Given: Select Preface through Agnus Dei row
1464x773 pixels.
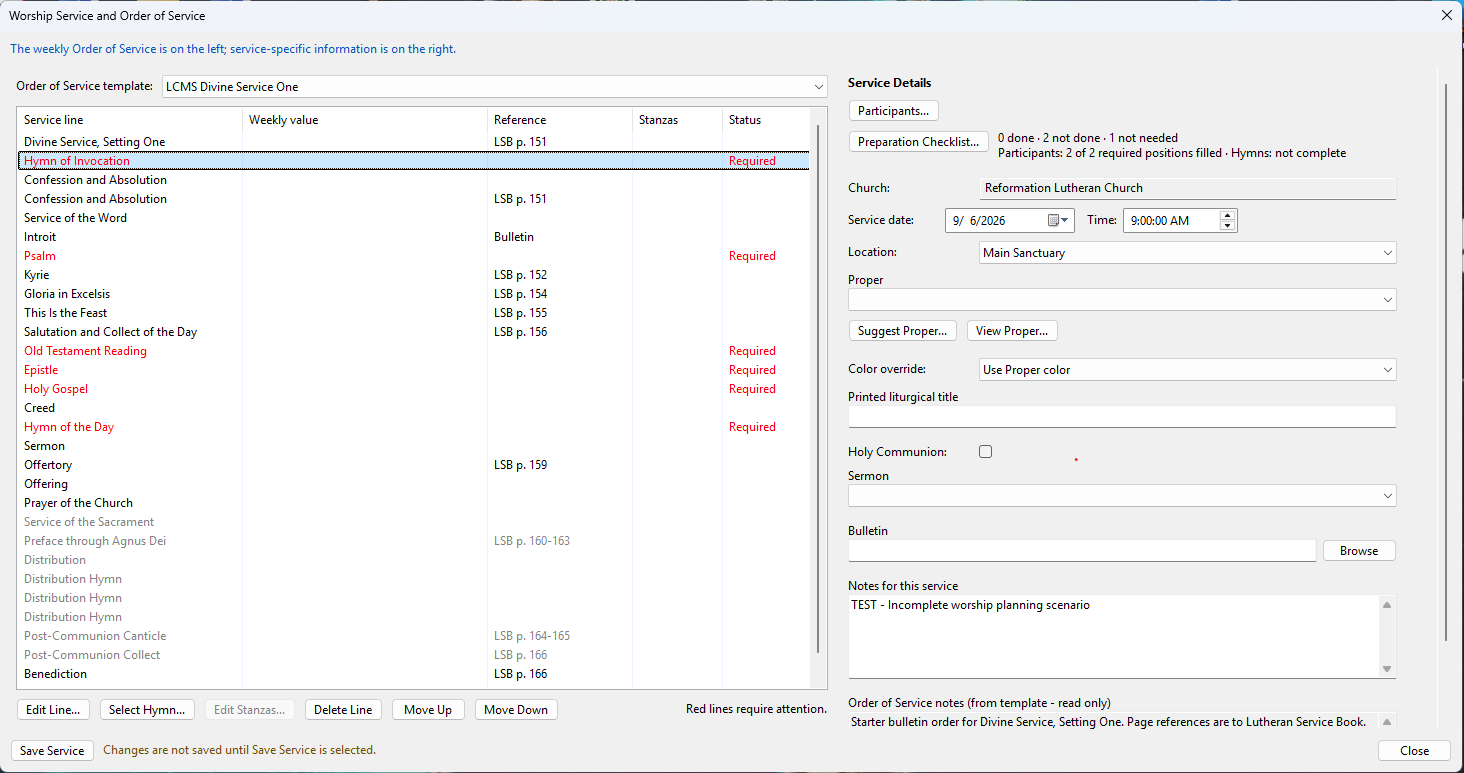Looking at the screenshot, I should coord(414,541).
